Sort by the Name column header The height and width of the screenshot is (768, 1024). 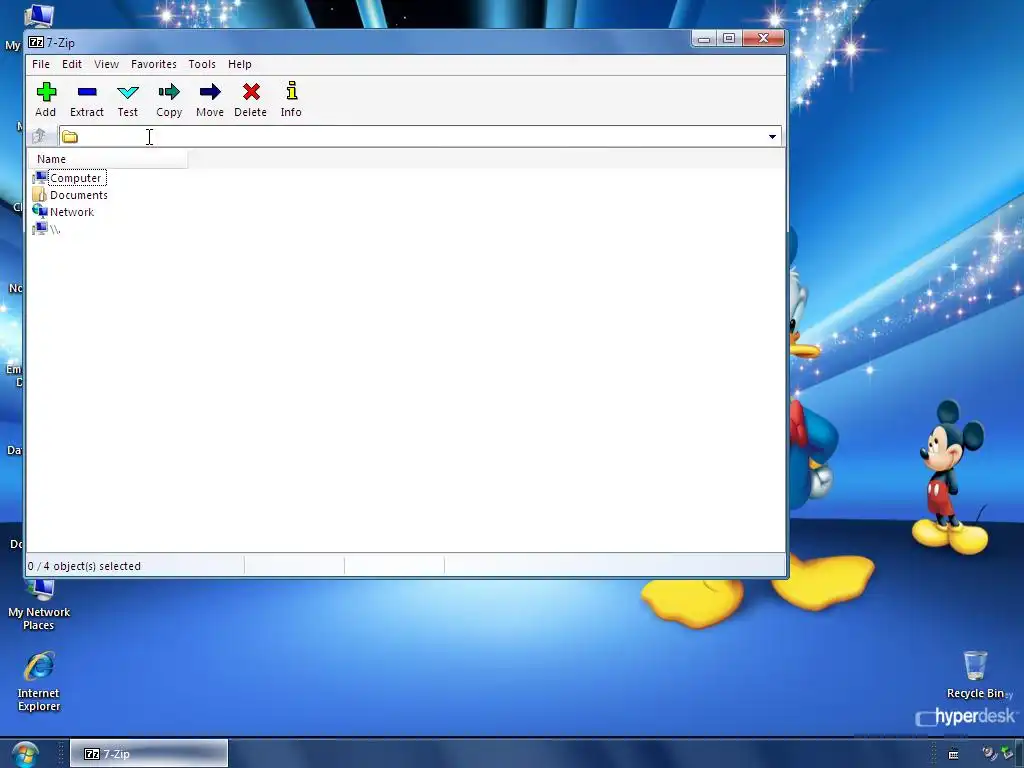108,159
